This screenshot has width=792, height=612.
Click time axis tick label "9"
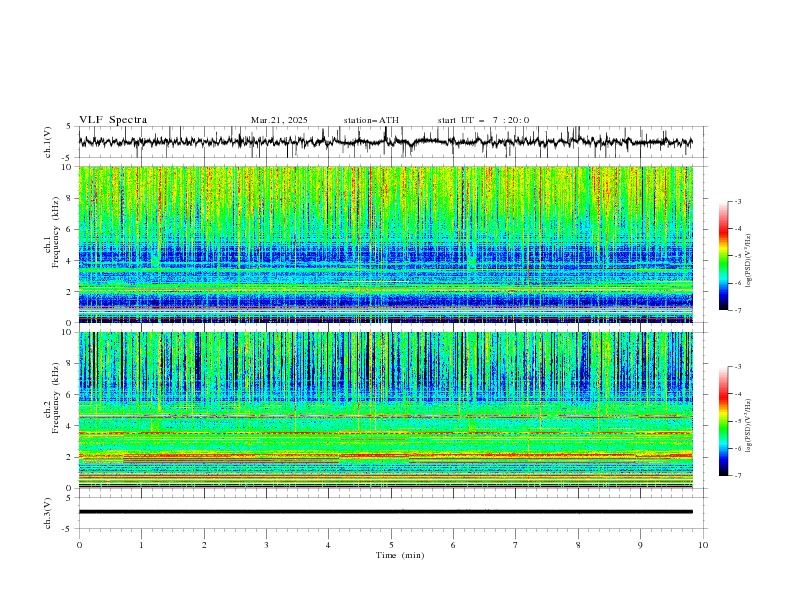tap(640, 545)
